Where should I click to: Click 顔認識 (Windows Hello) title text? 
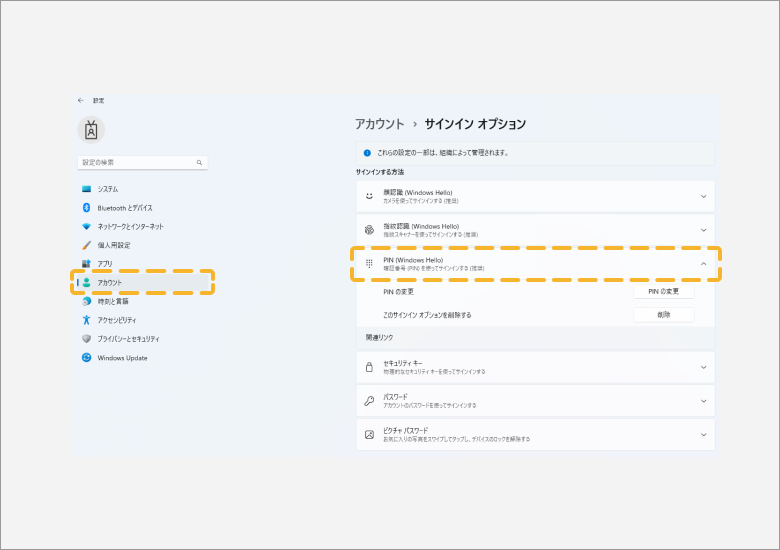(x=418, y=192)
